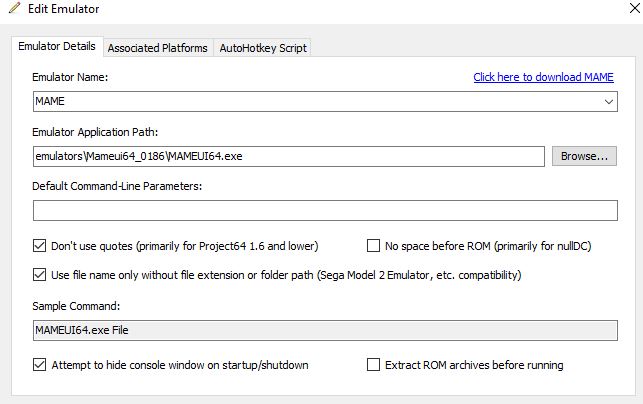This screenshot has width=643, height=404.
Task: Click the Sample Command label
Action: pos(76,305)
